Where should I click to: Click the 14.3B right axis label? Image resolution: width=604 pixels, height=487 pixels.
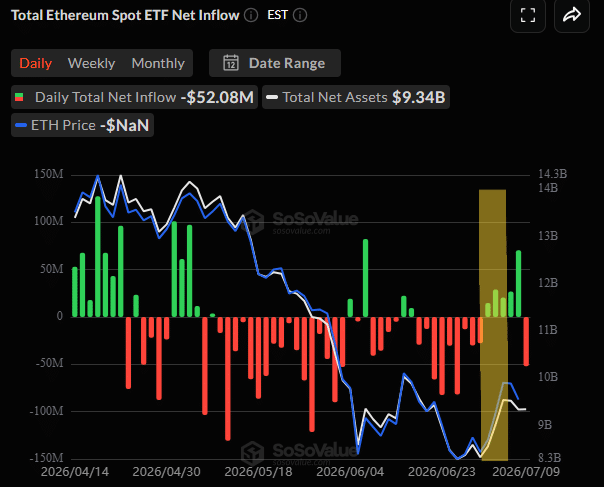[552, 174]
